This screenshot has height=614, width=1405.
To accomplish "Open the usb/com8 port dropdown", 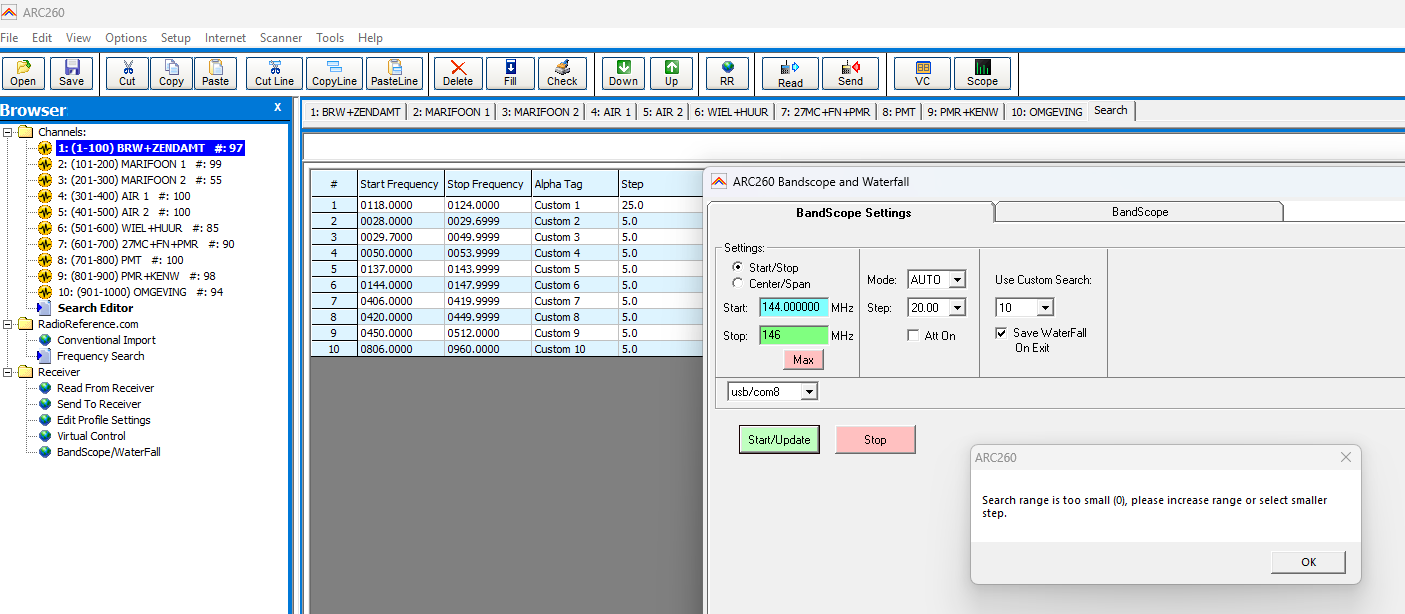I will tap(809, 391).
